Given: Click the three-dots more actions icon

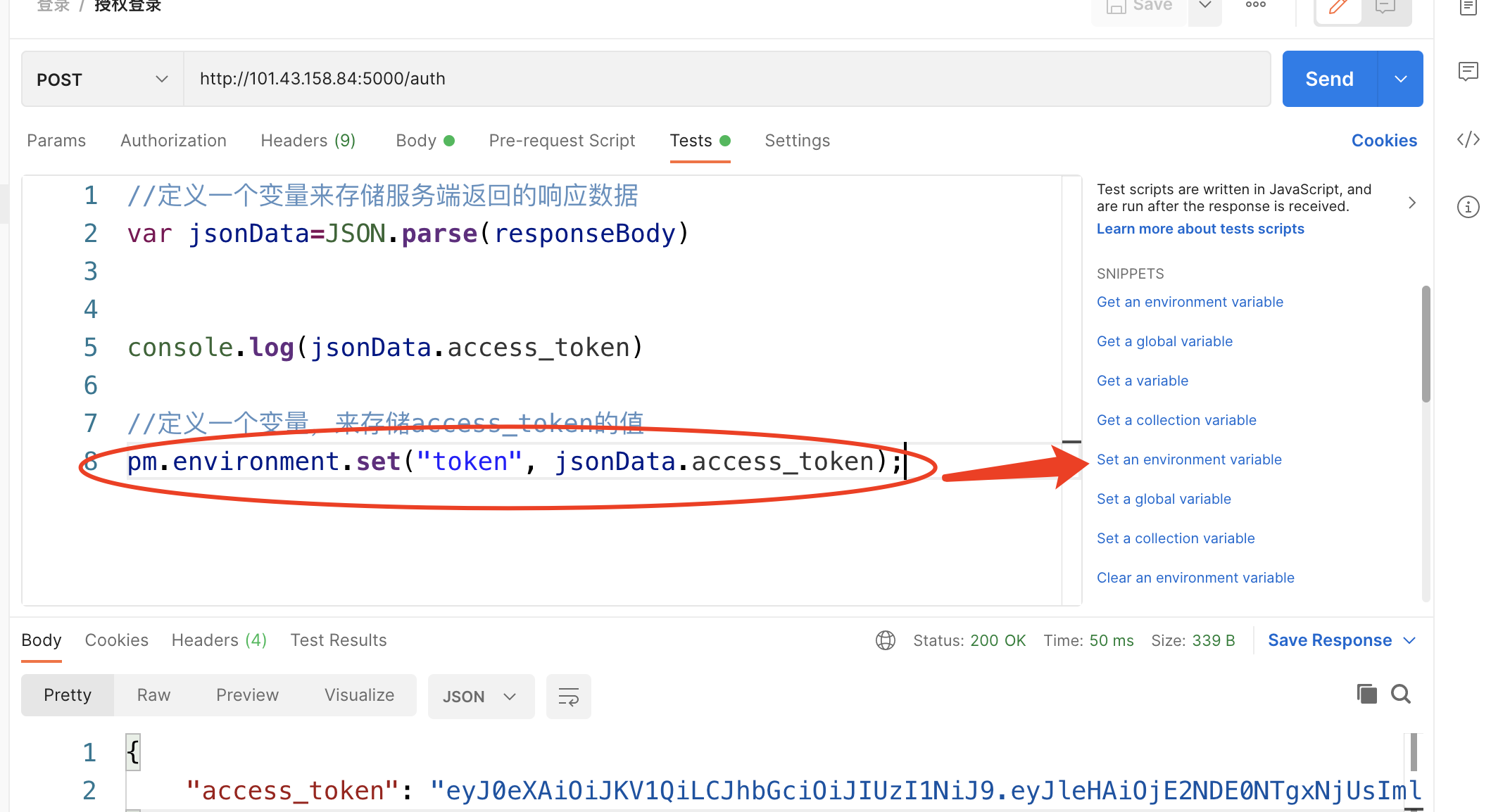Looking at the screenshot, I should 1255,6.
